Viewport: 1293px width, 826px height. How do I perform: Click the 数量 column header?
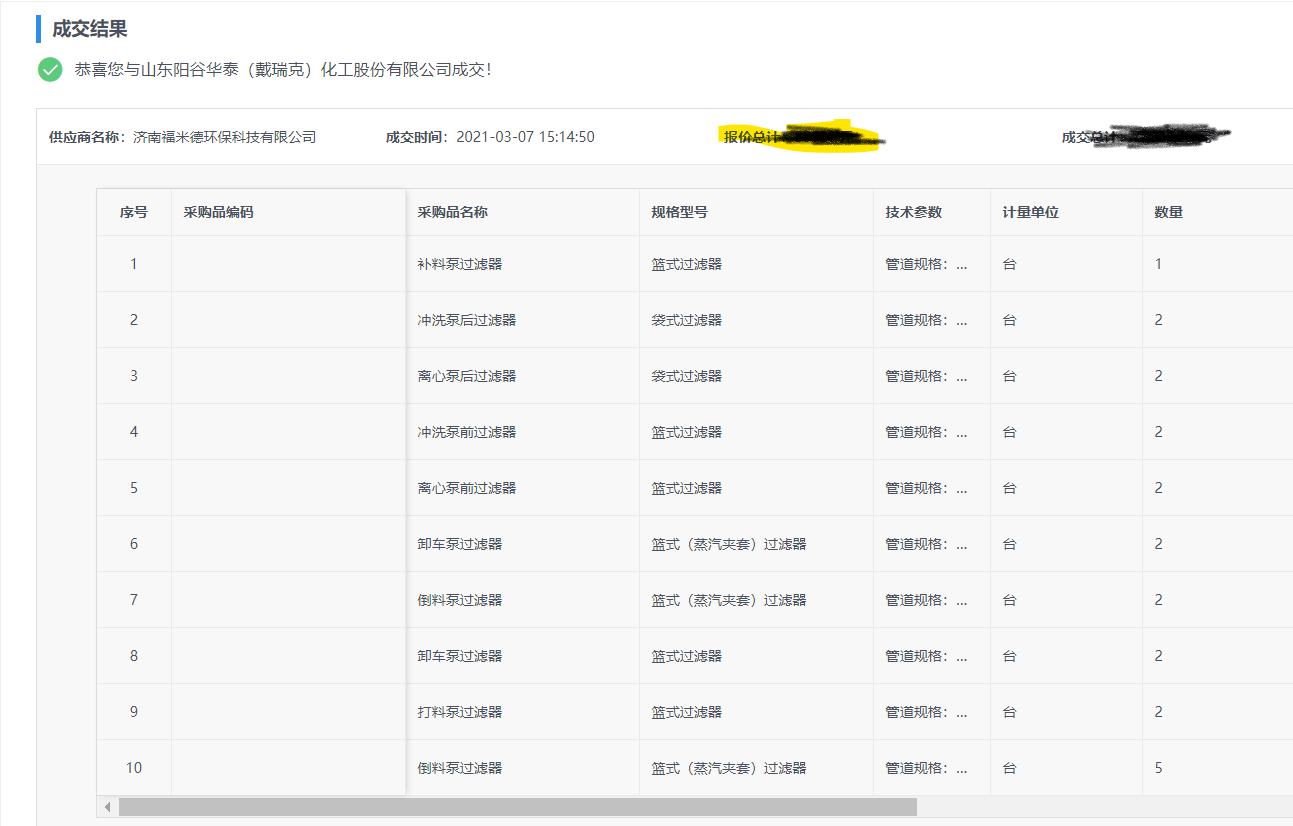1168,212
